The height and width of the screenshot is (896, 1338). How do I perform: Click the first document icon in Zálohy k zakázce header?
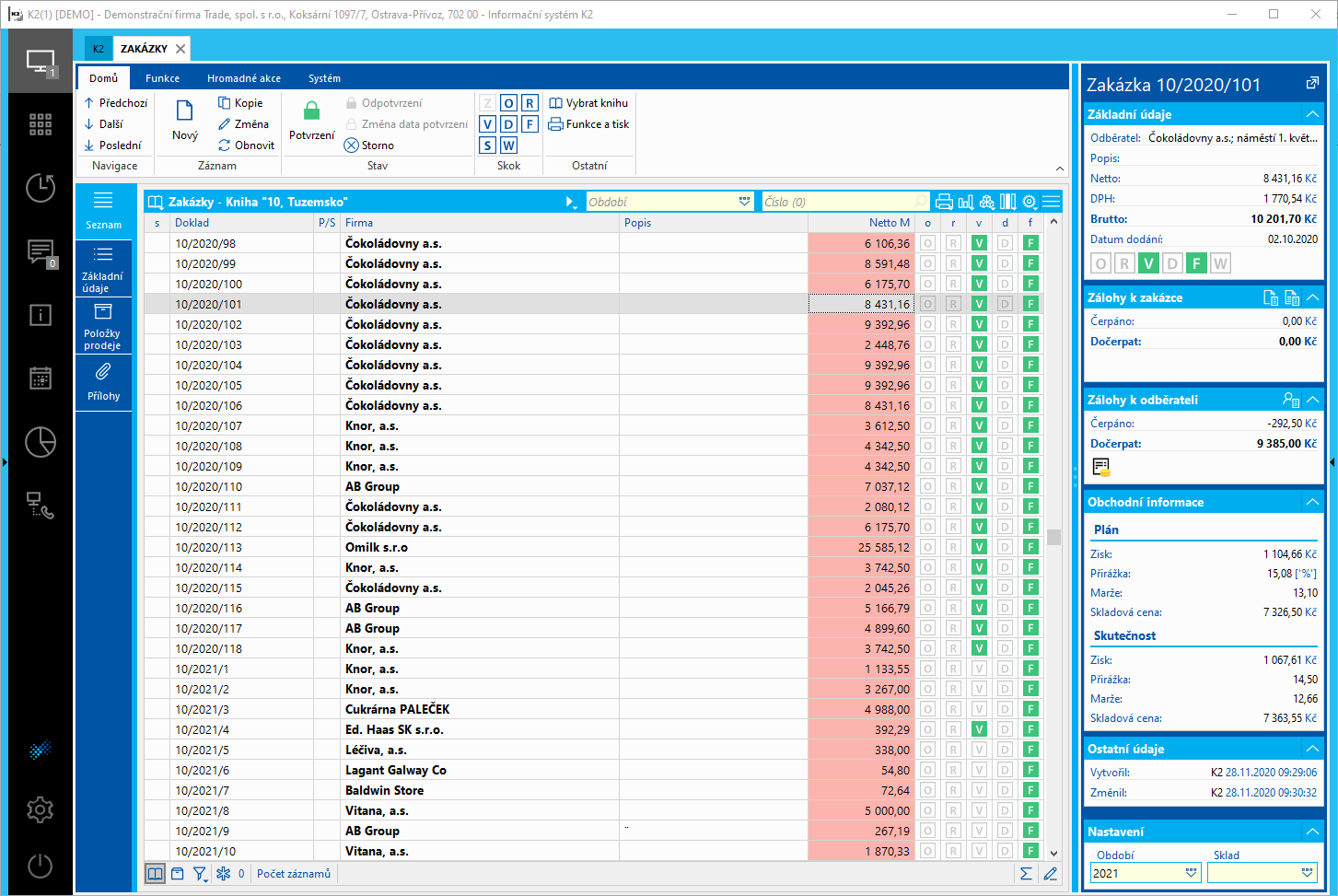[x=1271, y=297]
